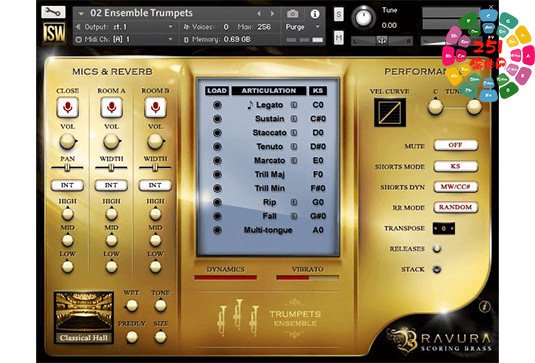The width and height of the screenshot is (535, 363).
Task: Toggle load dot for Staccato
Action: point(217,133)
